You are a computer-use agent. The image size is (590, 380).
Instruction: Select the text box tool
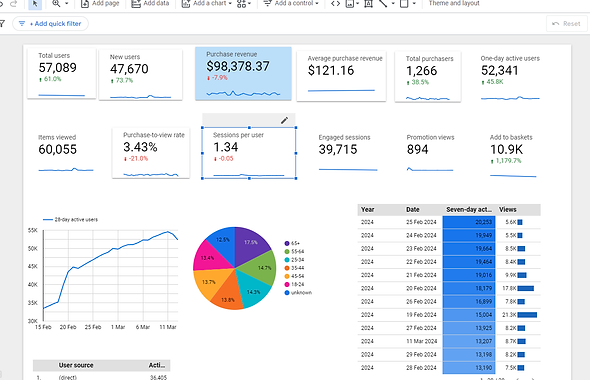pyautogui.click(x=368, y=3)
